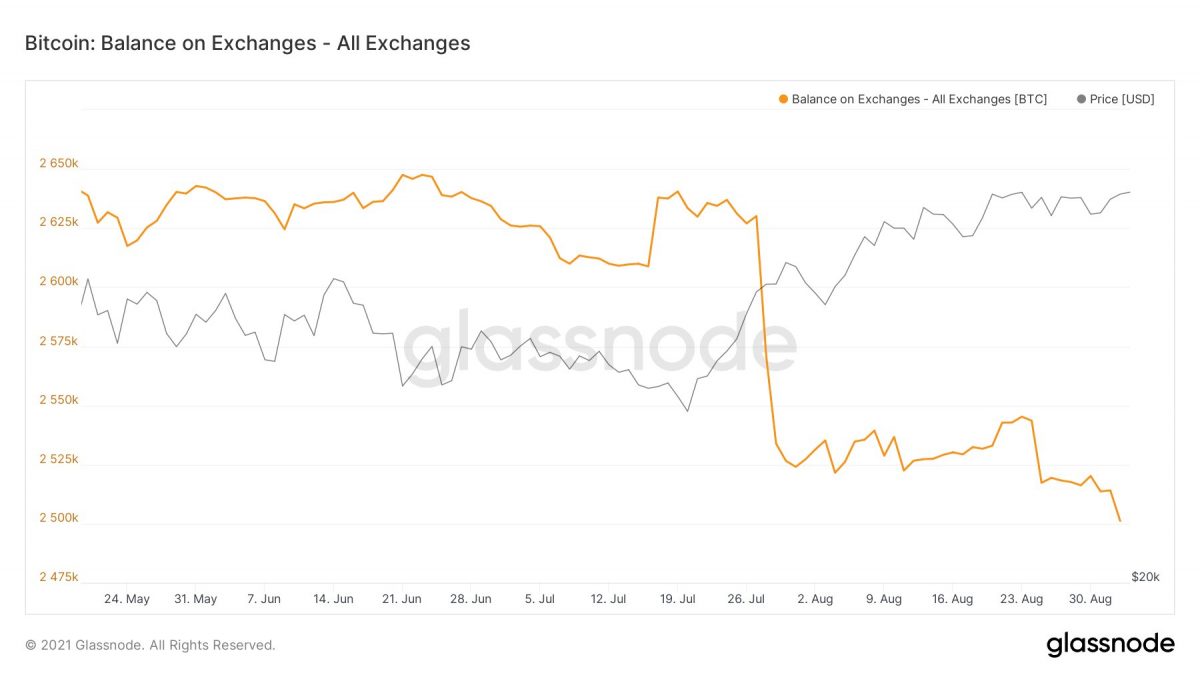Screen dimensions: 1200x675
Task: Click the 21. Jun date label
Action: (402, 599)
